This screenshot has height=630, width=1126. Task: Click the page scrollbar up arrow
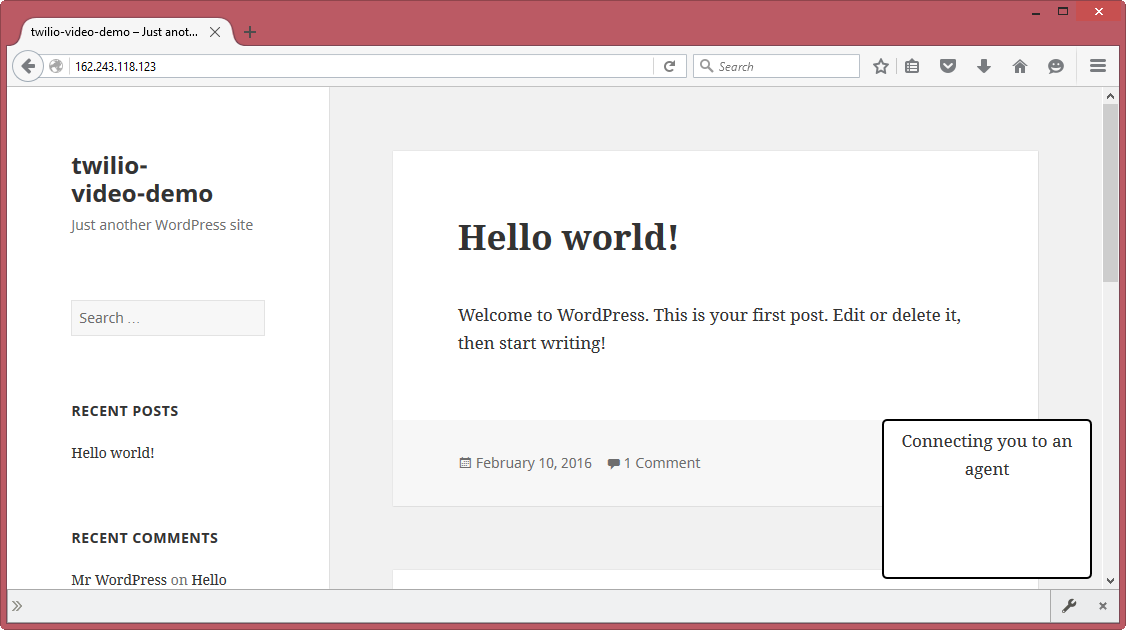coord(1110,96)
